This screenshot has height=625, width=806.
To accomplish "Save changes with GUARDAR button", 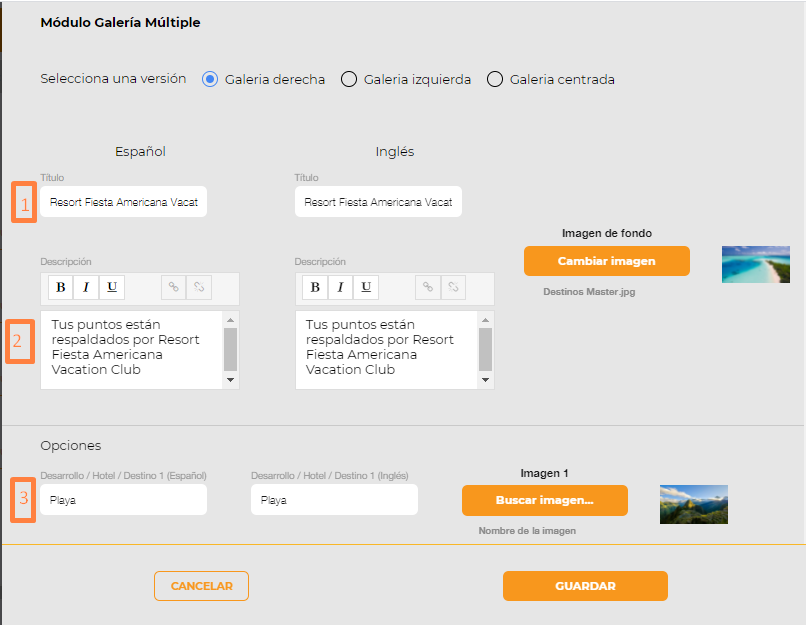I will [585, 586].
